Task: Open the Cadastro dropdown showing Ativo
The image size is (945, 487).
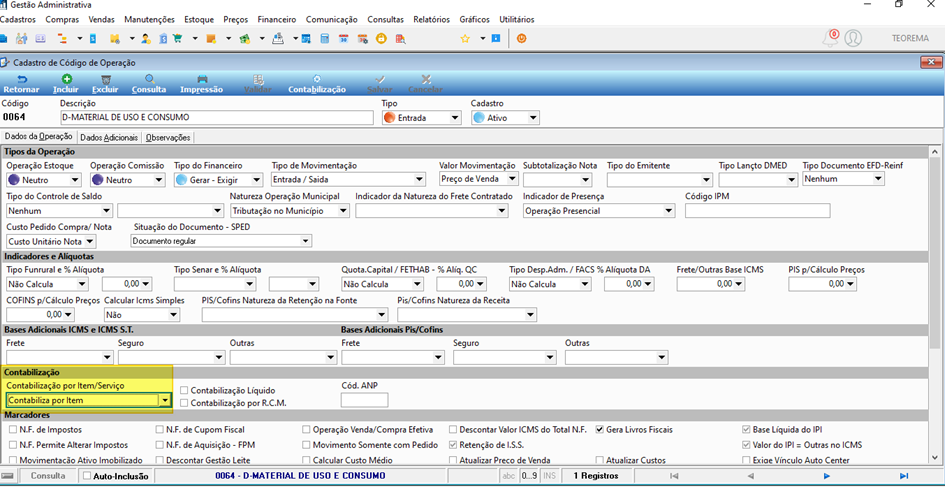Action: (533, 118)
